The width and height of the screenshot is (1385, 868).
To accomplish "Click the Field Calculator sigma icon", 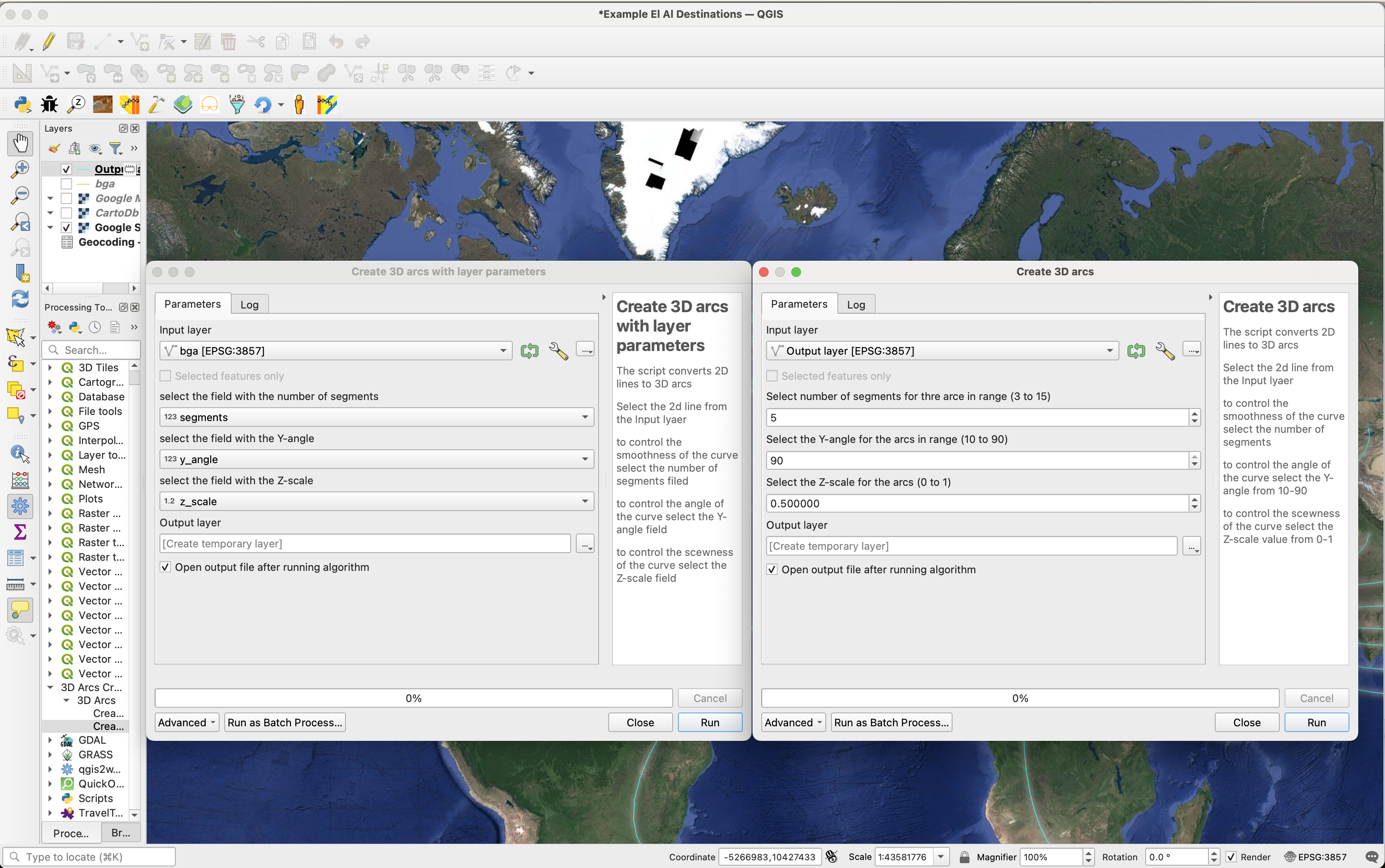I will pyautogui.click(x=20, y=532).
